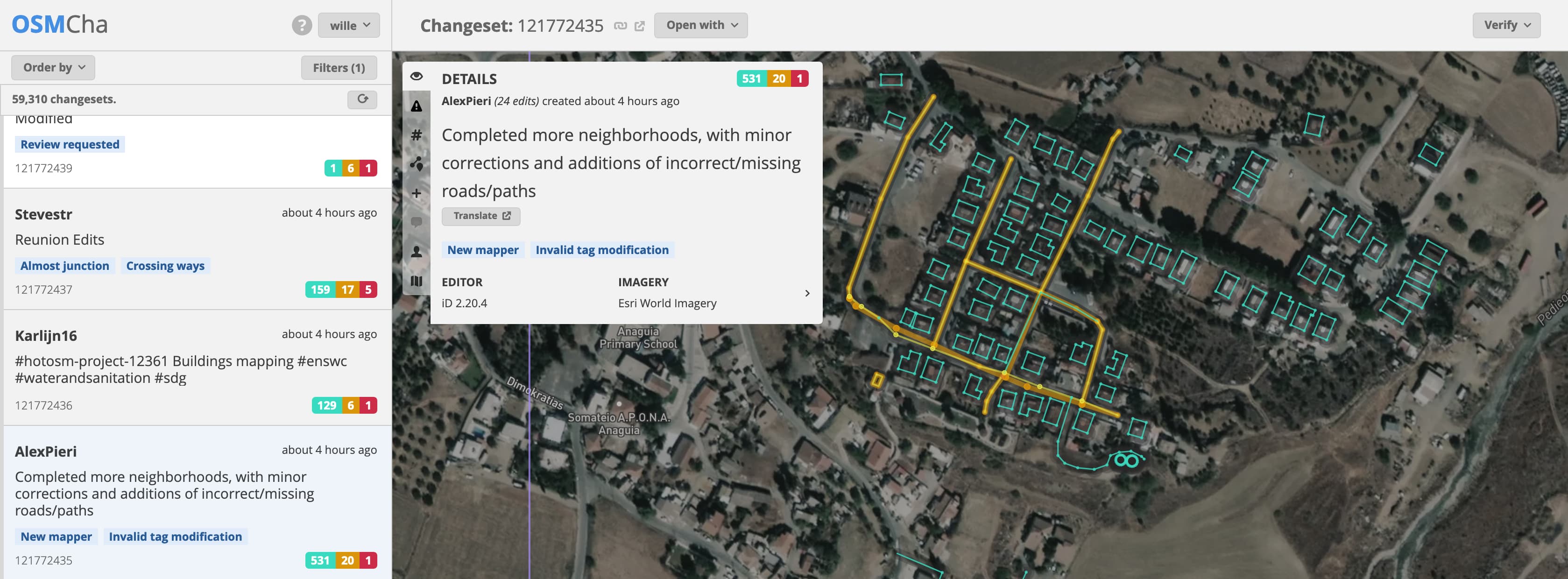Click the help question mark icon

[301, 26]
